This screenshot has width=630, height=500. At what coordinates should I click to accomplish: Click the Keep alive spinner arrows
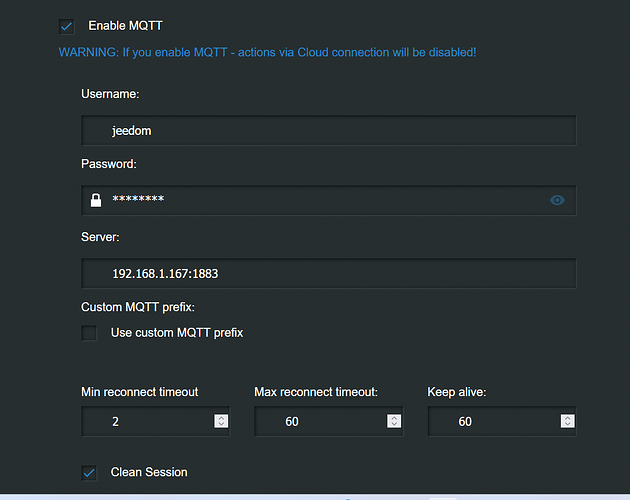[567, 422]
